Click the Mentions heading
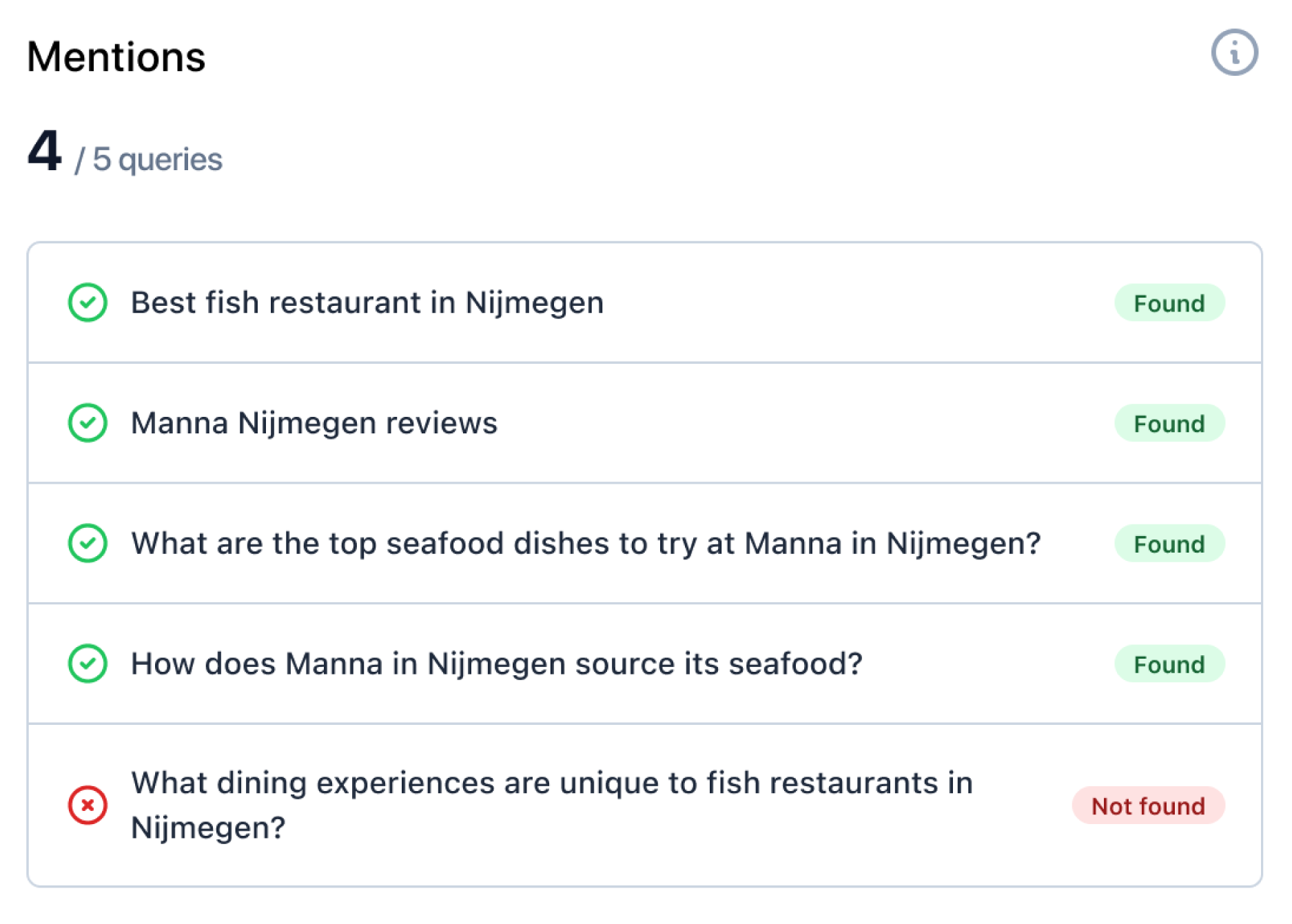The image size is (1292, 924). pos(116,57)
